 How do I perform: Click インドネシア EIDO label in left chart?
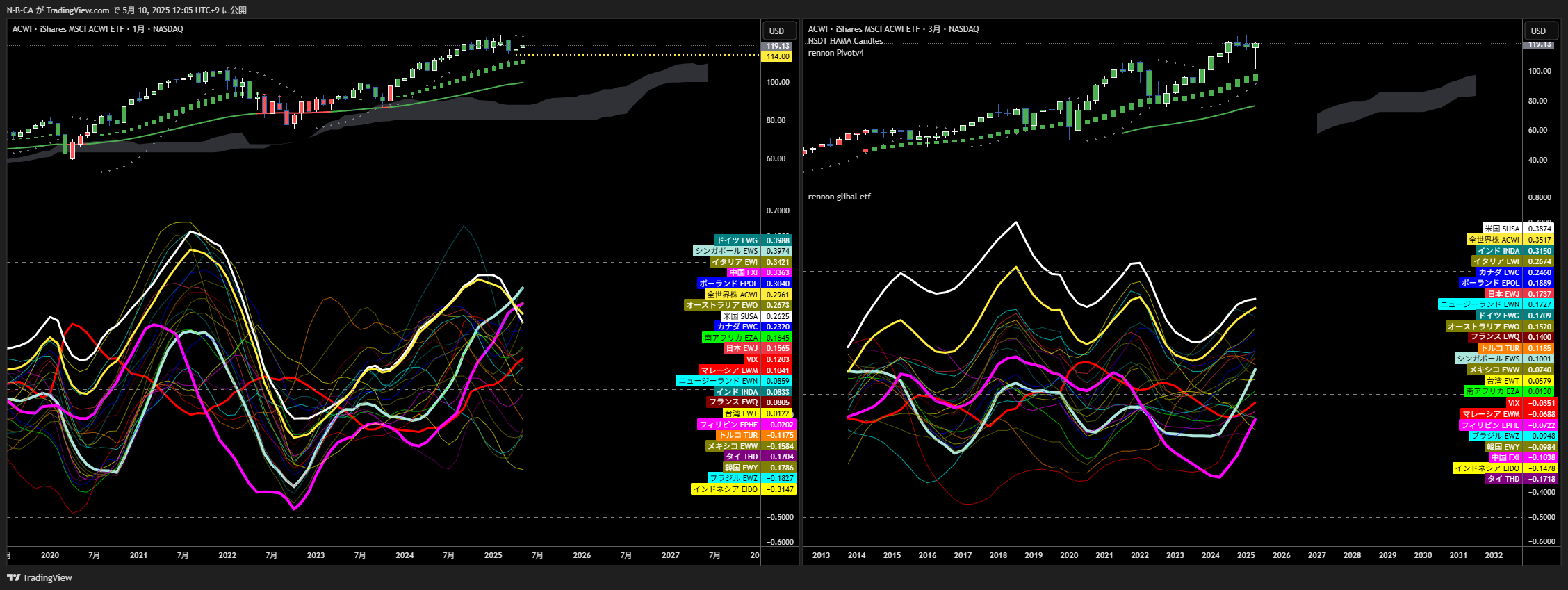pos(726,489)
